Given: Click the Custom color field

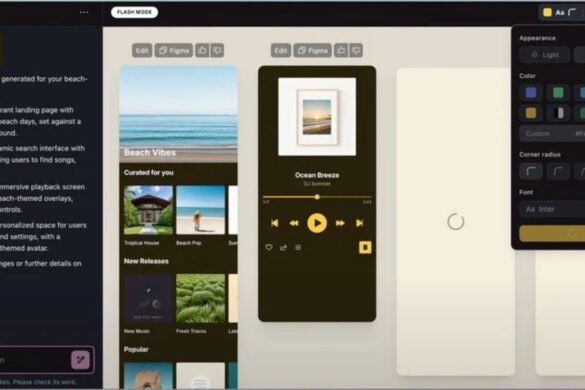Looking at the screenshot, I should tap(552, 134).
